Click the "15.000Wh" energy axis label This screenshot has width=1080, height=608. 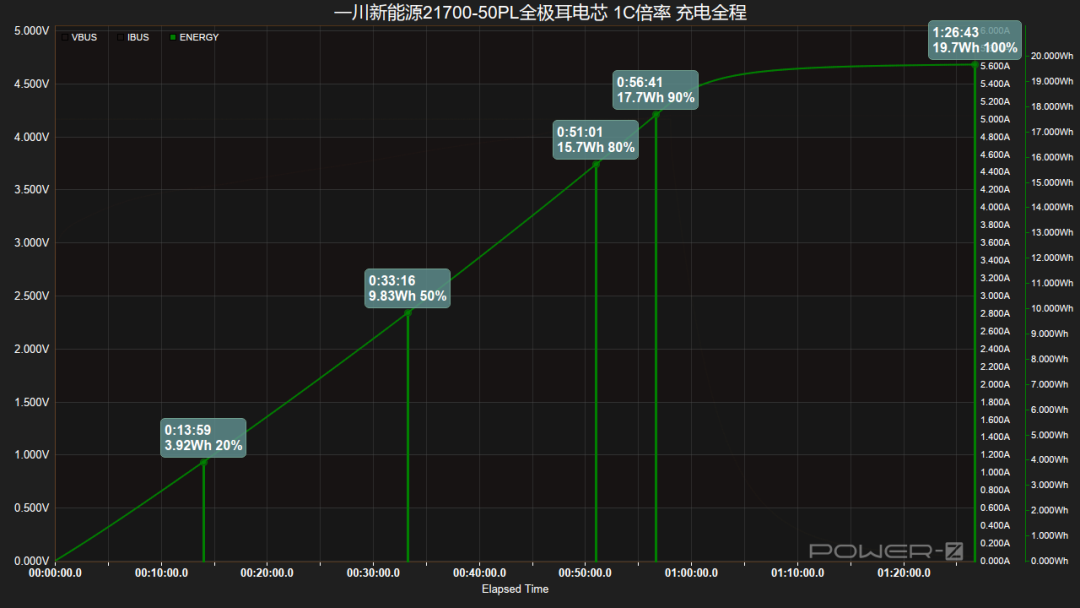[1052, 182]
